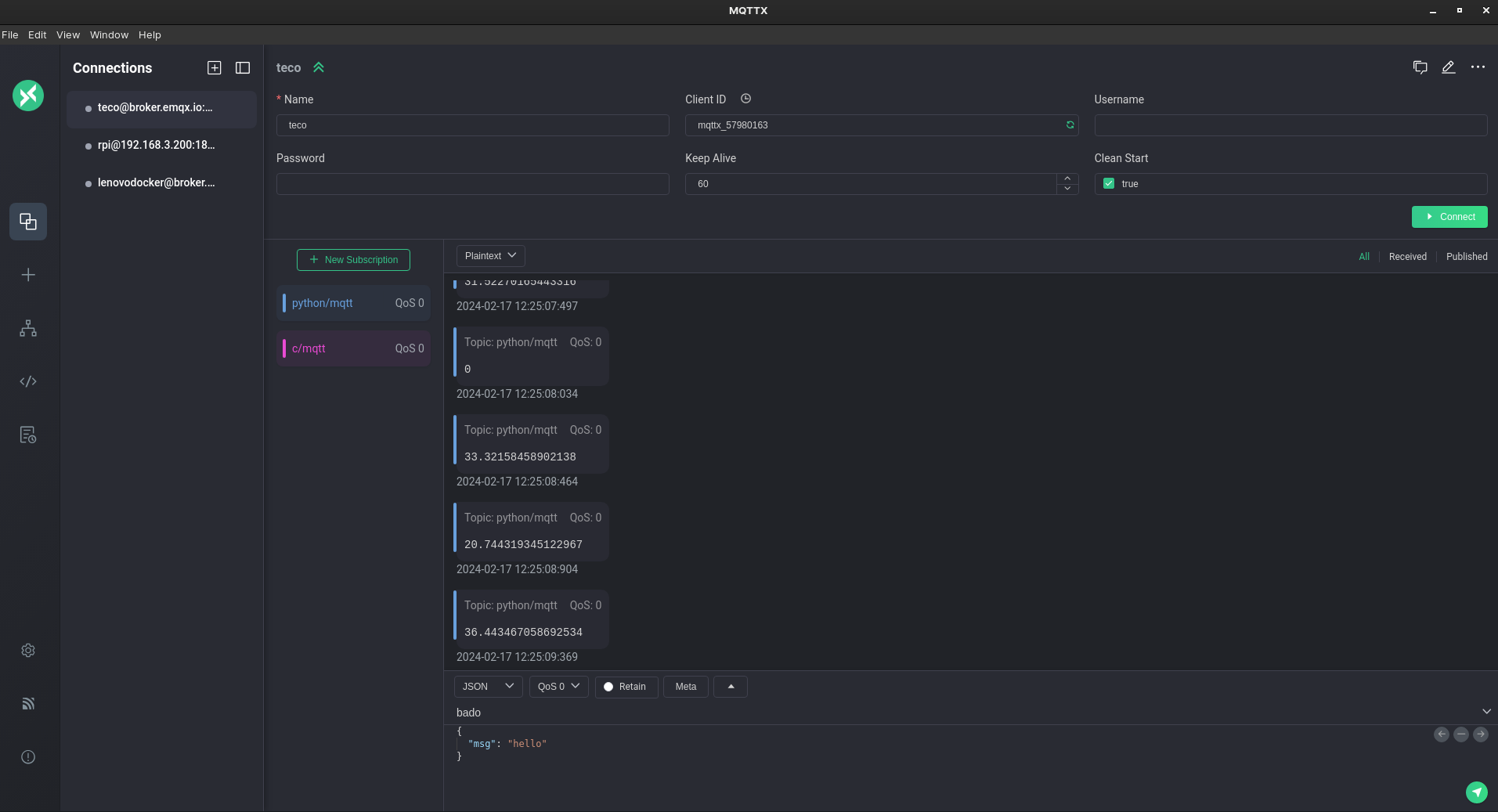Image resolution: width=1498 pixels, height=812 pixels.
Task: Open the About info icon in sidebar
Action: 28,757
